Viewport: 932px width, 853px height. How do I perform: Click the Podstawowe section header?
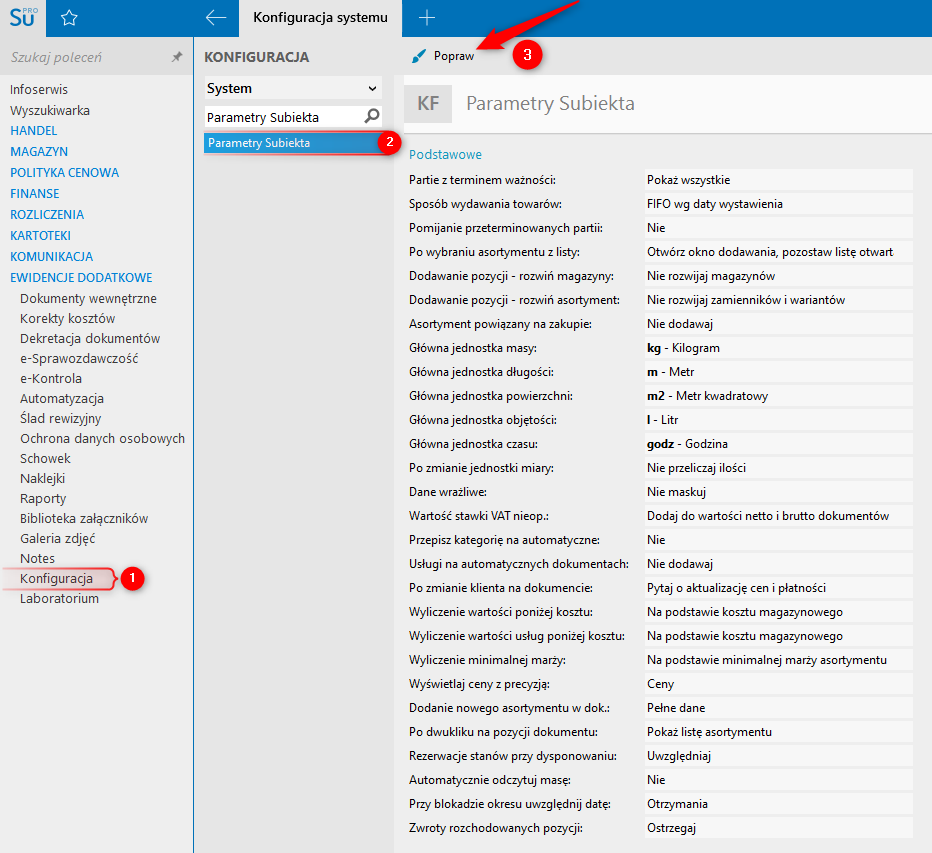(x=445, y=155)
